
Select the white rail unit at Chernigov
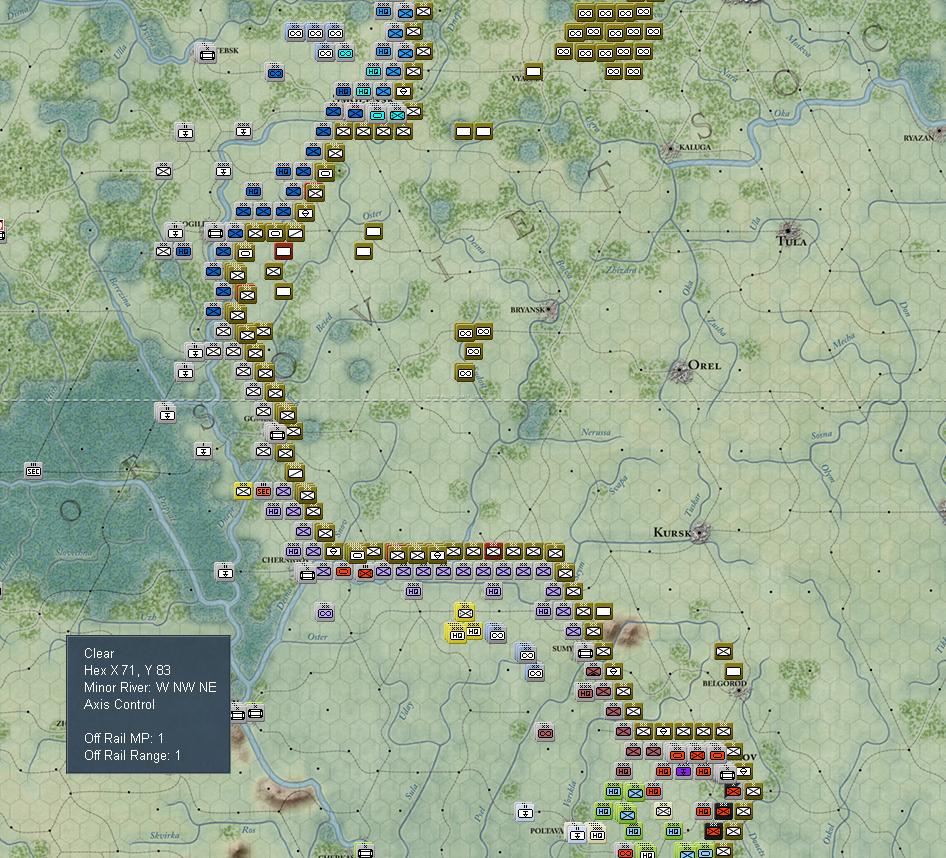(307, 575)
